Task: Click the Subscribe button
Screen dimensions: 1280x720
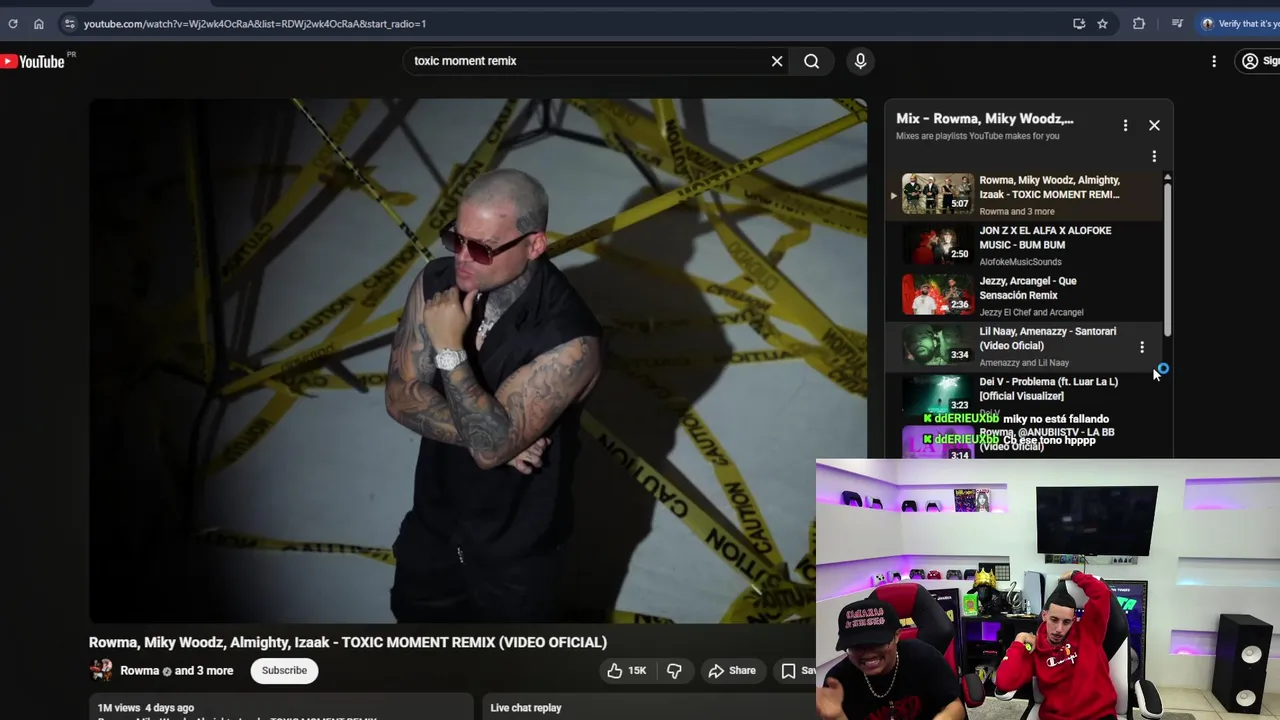Action: click(x=284, y=670)
